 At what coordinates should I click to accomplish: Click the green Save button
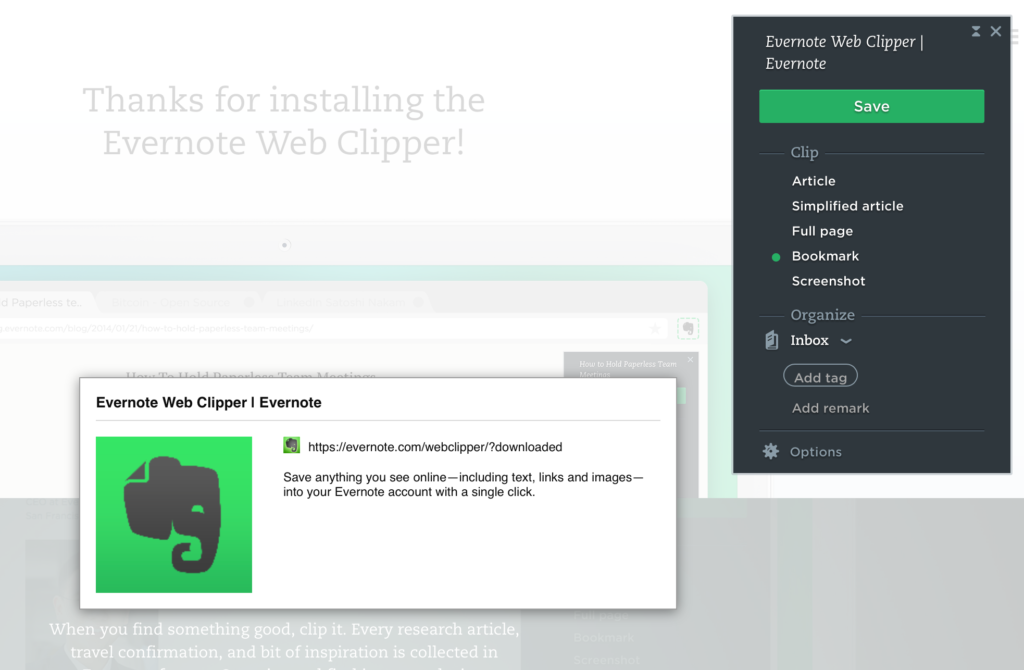[x=871, y=106]
